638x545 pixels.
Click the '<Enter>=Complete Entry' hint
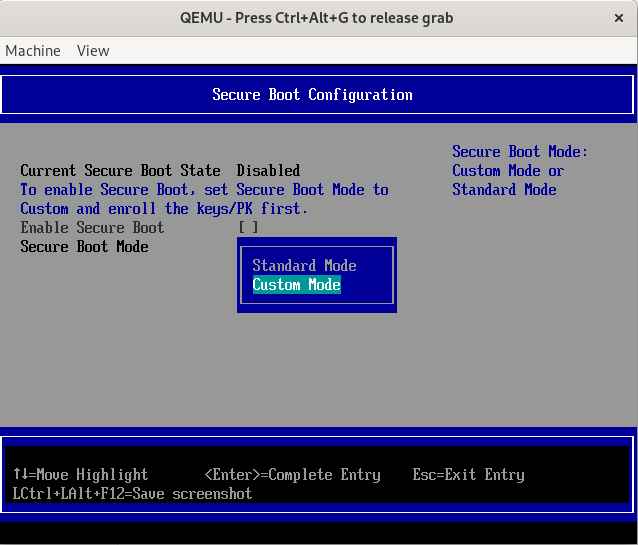tap(293, 475)
